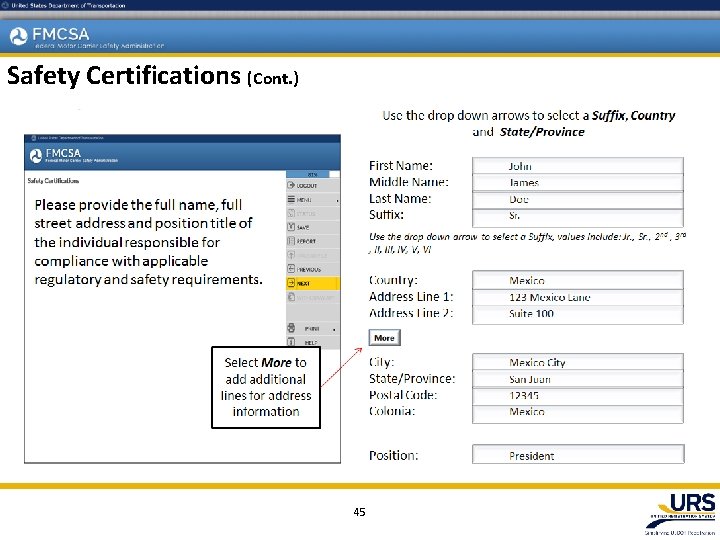
Task: Open REPORT from the sidebar
Action: (x=312, y=241)
